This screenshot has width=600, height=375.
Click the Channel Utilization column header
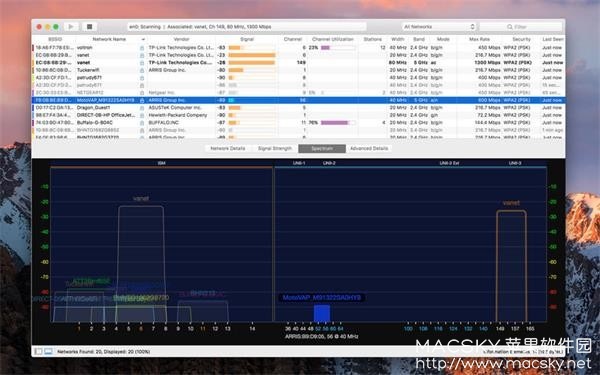tap(333, 39)
